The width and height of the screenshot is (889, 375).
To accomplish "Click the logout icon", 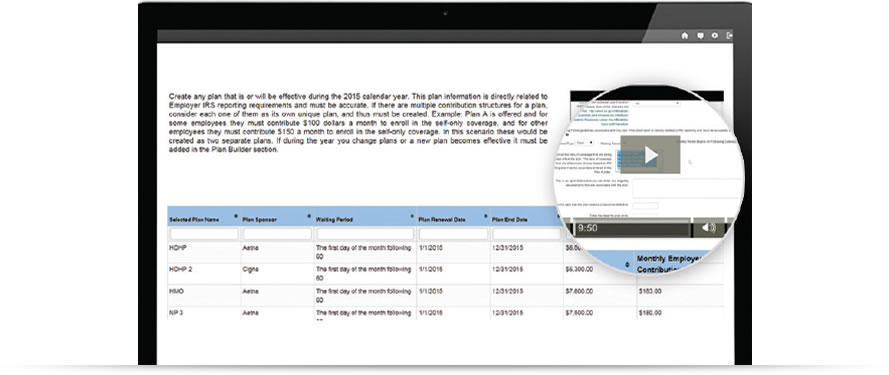I will point(730,36).
